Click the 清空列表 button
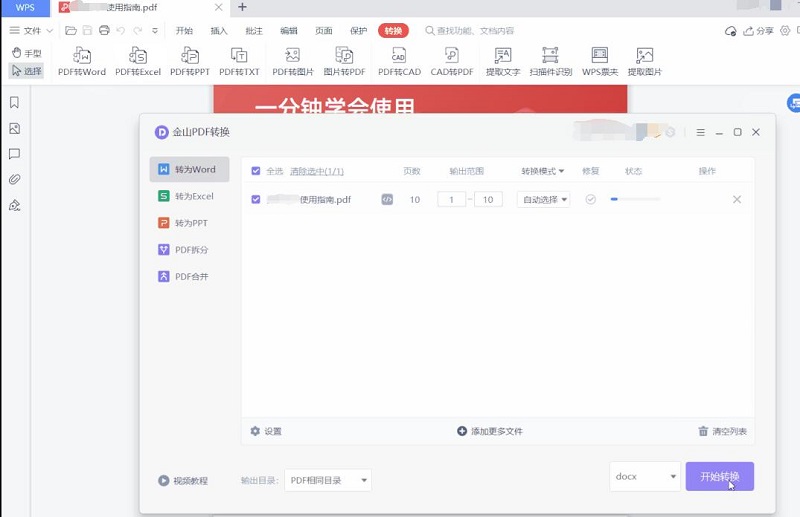The image size is (800, 517). tap(722, 431)
